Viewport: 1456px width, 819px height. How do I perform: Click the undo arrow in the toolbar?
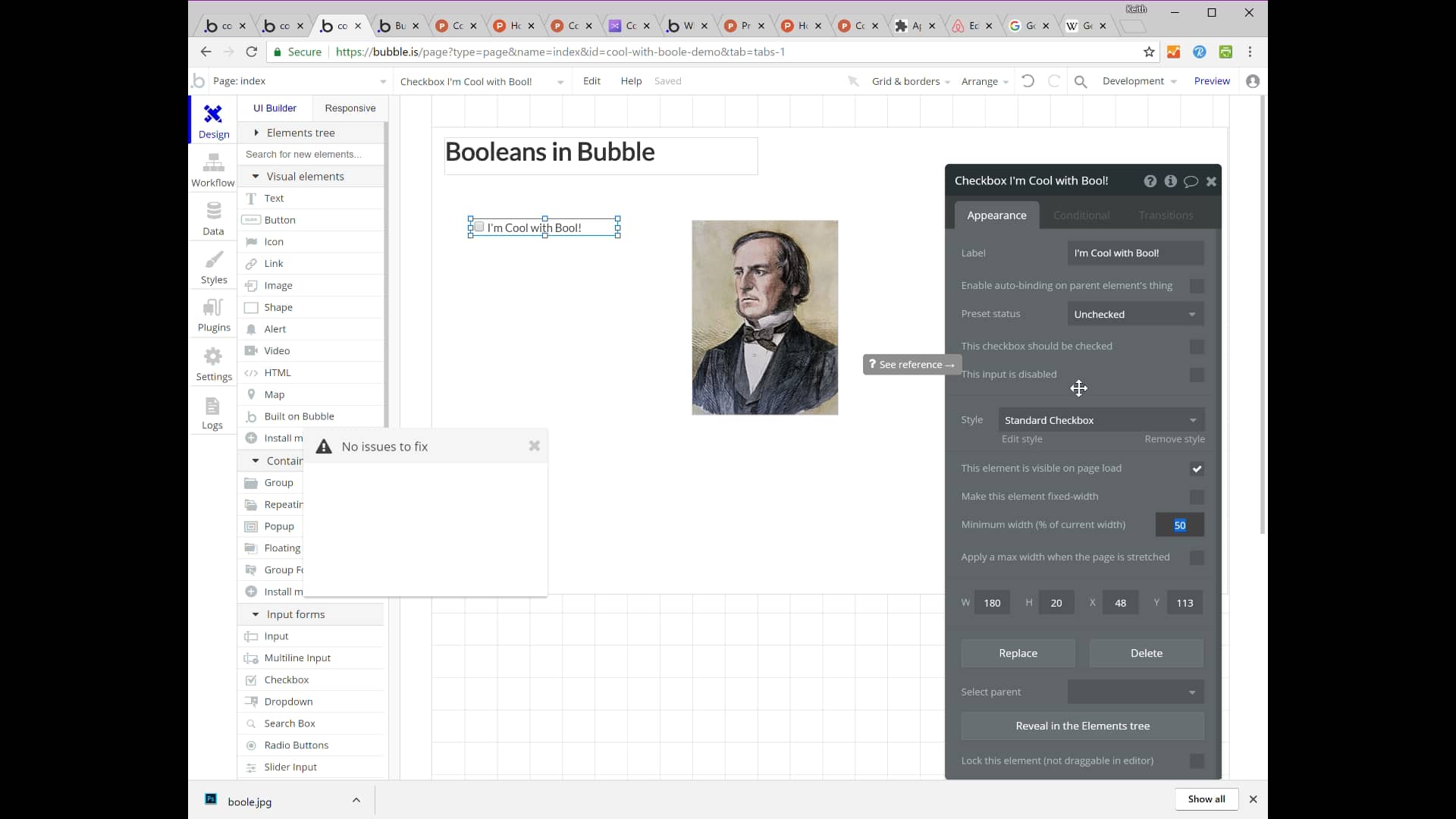coord(1028,81)
